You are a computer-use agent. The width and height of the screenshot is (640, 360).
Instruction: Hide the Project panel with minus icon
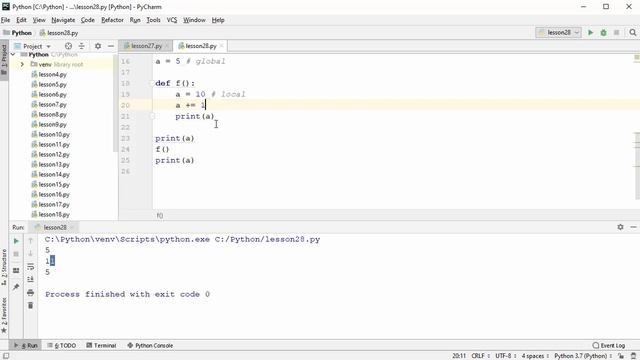pyautogui.click(x=111, y=46)
